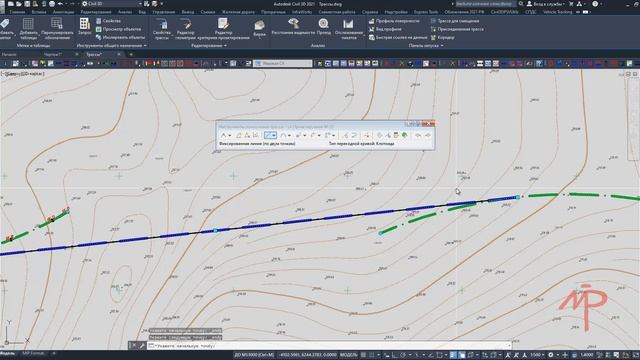This screenshot has width=640, height=360.
Task: Open the Station Tracker (Отслеживание пикетов) tool
Action: (x=348, y=29)
